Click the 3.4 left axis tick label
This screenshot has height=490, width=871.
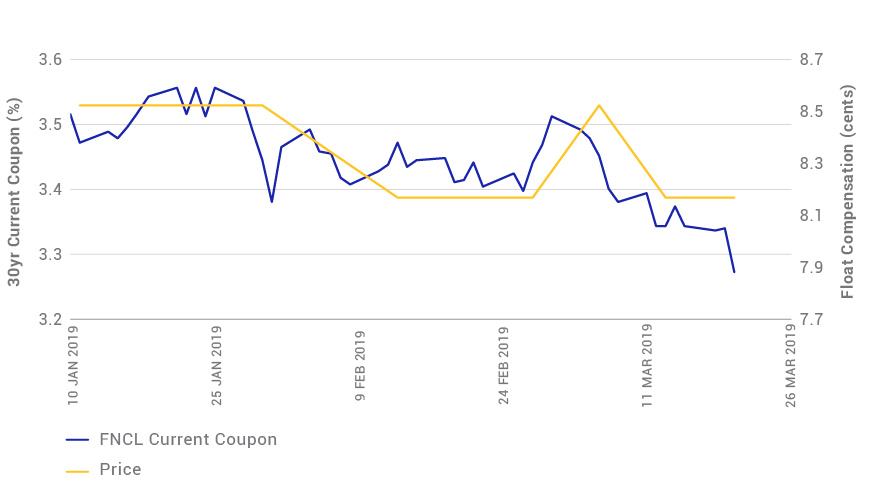pos(50,190)
